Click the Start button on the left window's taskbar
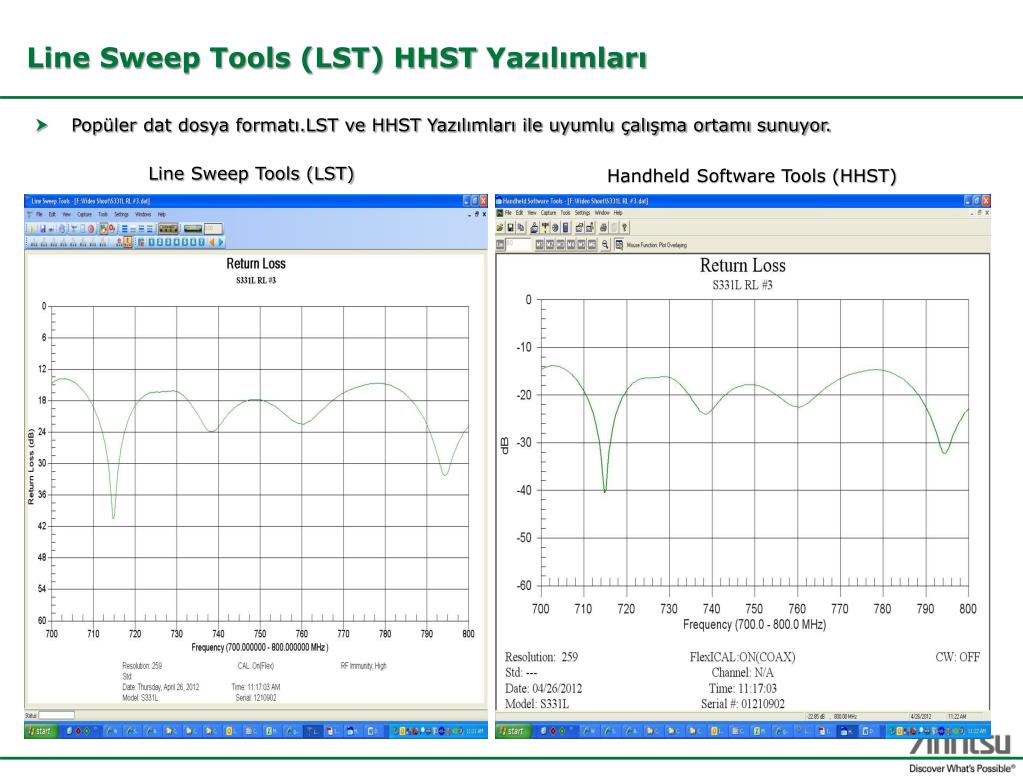 point(40,731)
